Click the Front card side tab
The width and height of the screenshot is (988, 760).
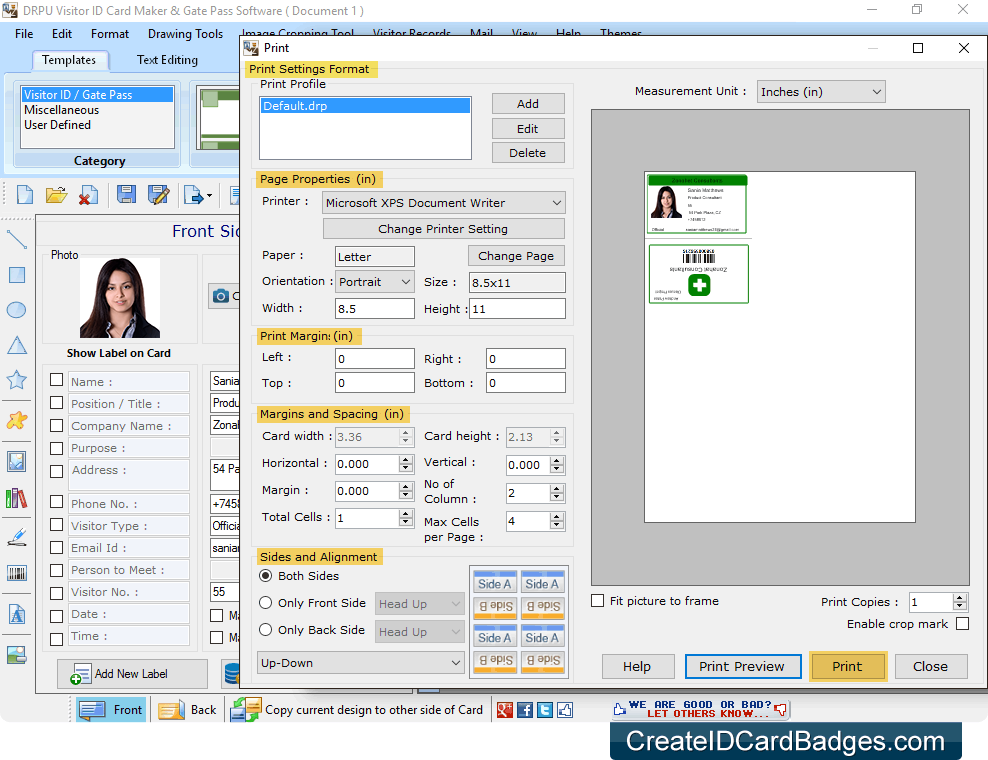(111, 710)
